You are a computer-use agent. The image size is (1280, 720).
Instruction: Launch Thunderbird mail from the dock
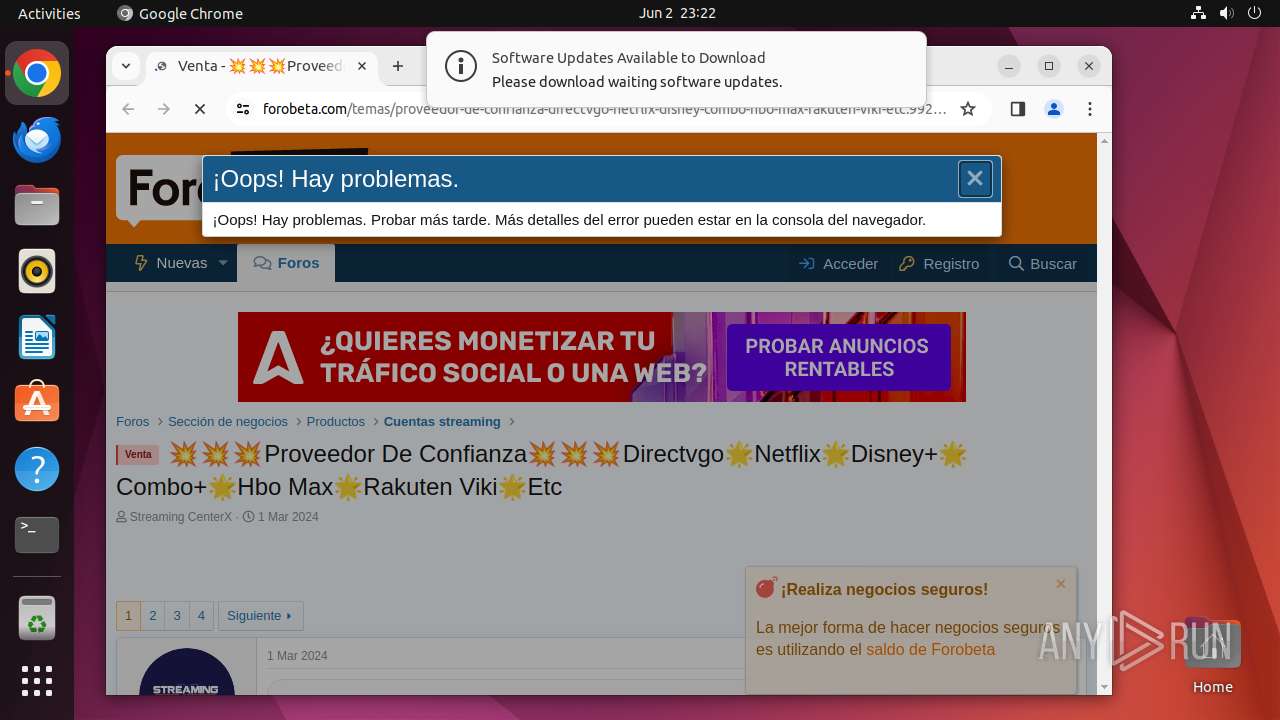click(x=37, y=140)
